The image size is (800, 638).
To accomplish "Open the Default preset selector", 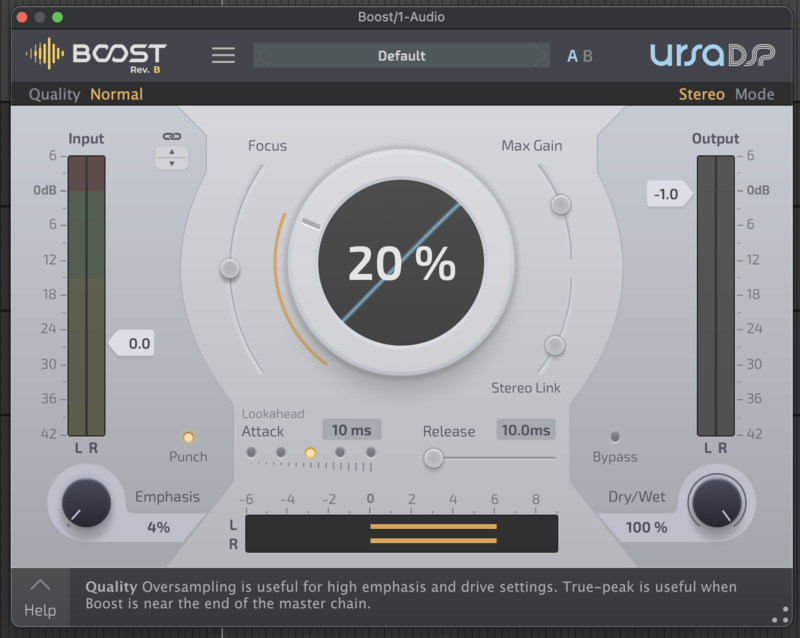I will (x=402, y=55).
